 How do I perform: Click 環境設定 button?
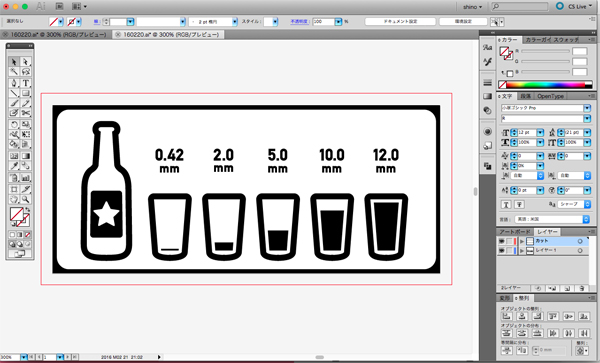coord(463,22)
